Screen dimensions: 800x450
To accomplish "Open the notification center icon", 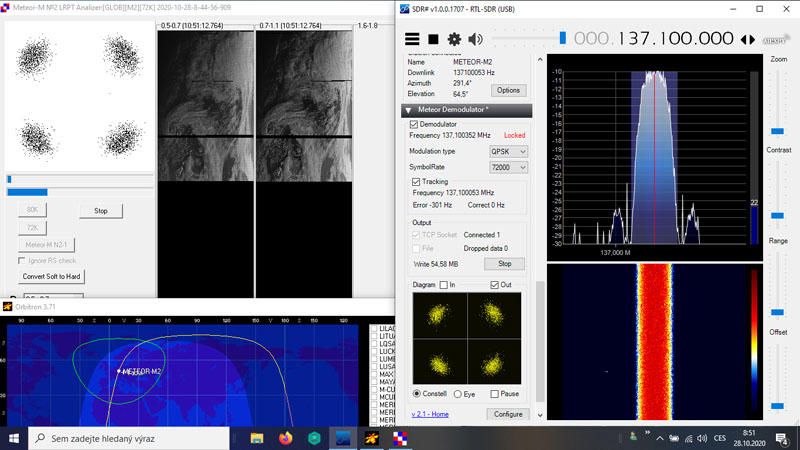I will [x=782, y=438].
